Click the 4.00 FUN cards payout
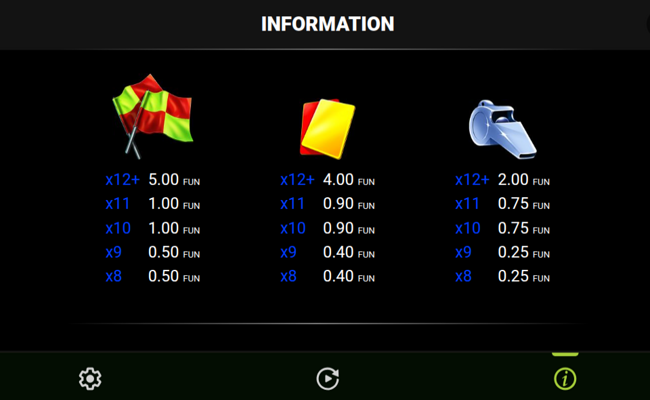The image size is (650, 400). point(349,180)
